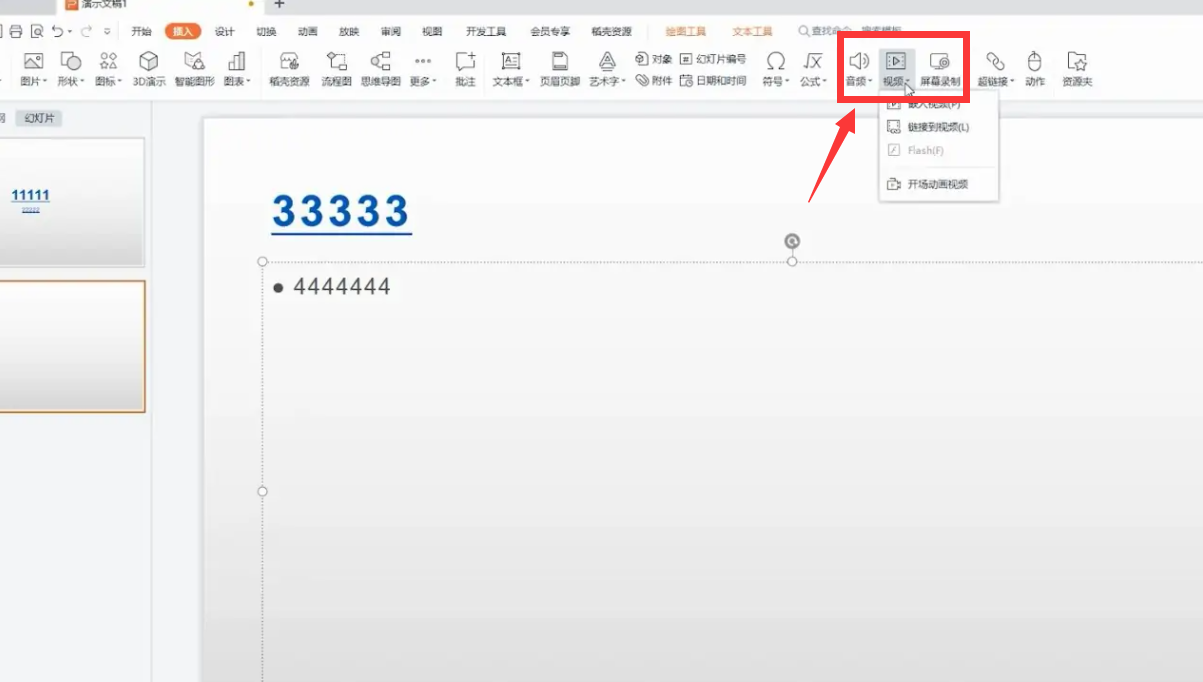
Task: Select the slide thumbnail titled 11111
Action: 70,202
